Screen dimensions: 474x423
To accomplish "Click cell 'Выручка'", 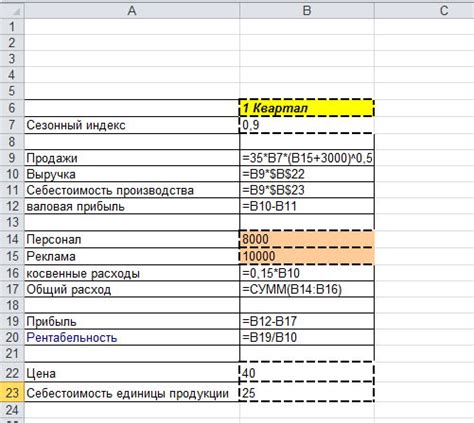I will [132, 174].
